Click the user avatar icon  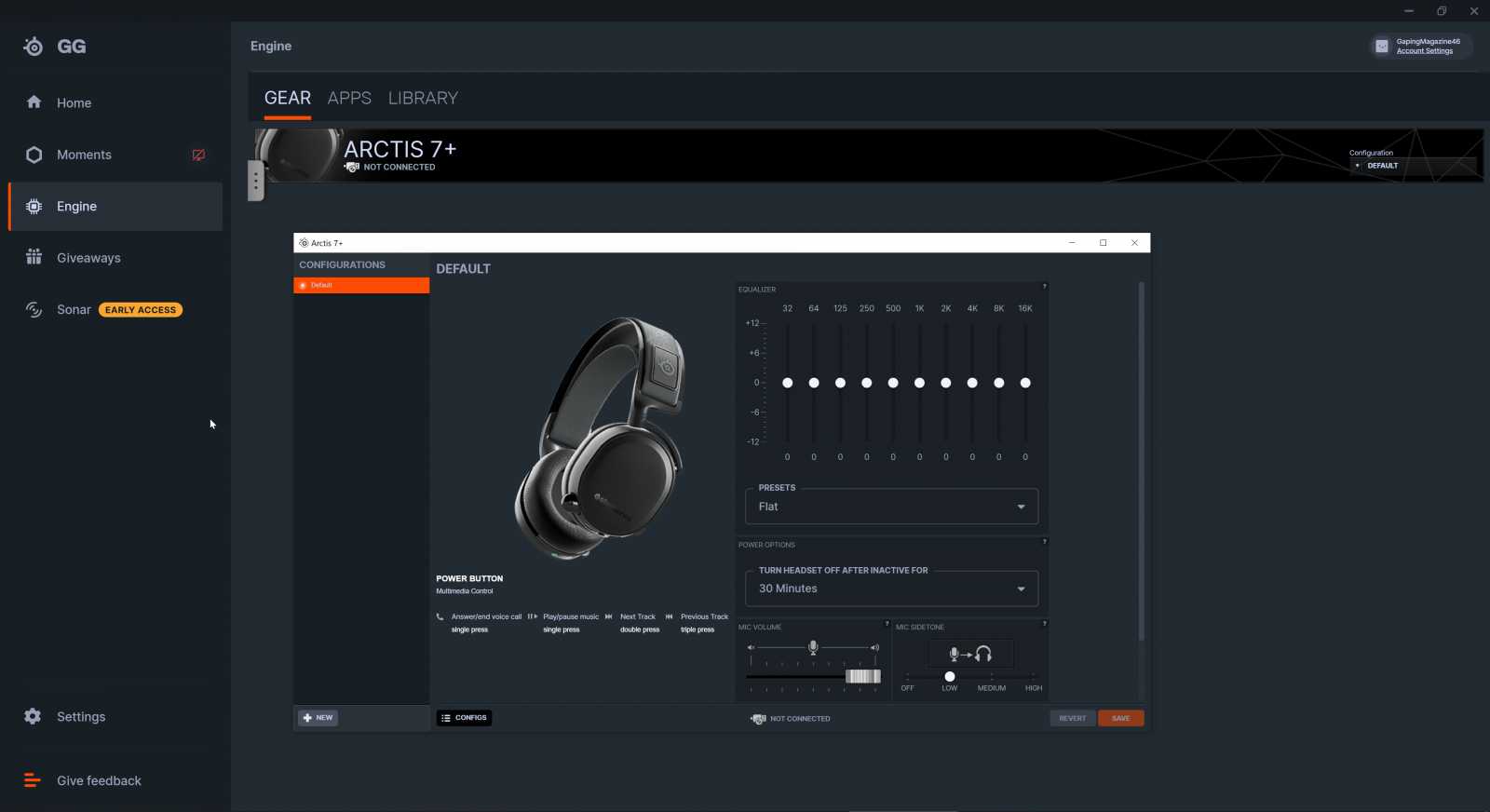pyautogui.click(x=1382, y=46)
